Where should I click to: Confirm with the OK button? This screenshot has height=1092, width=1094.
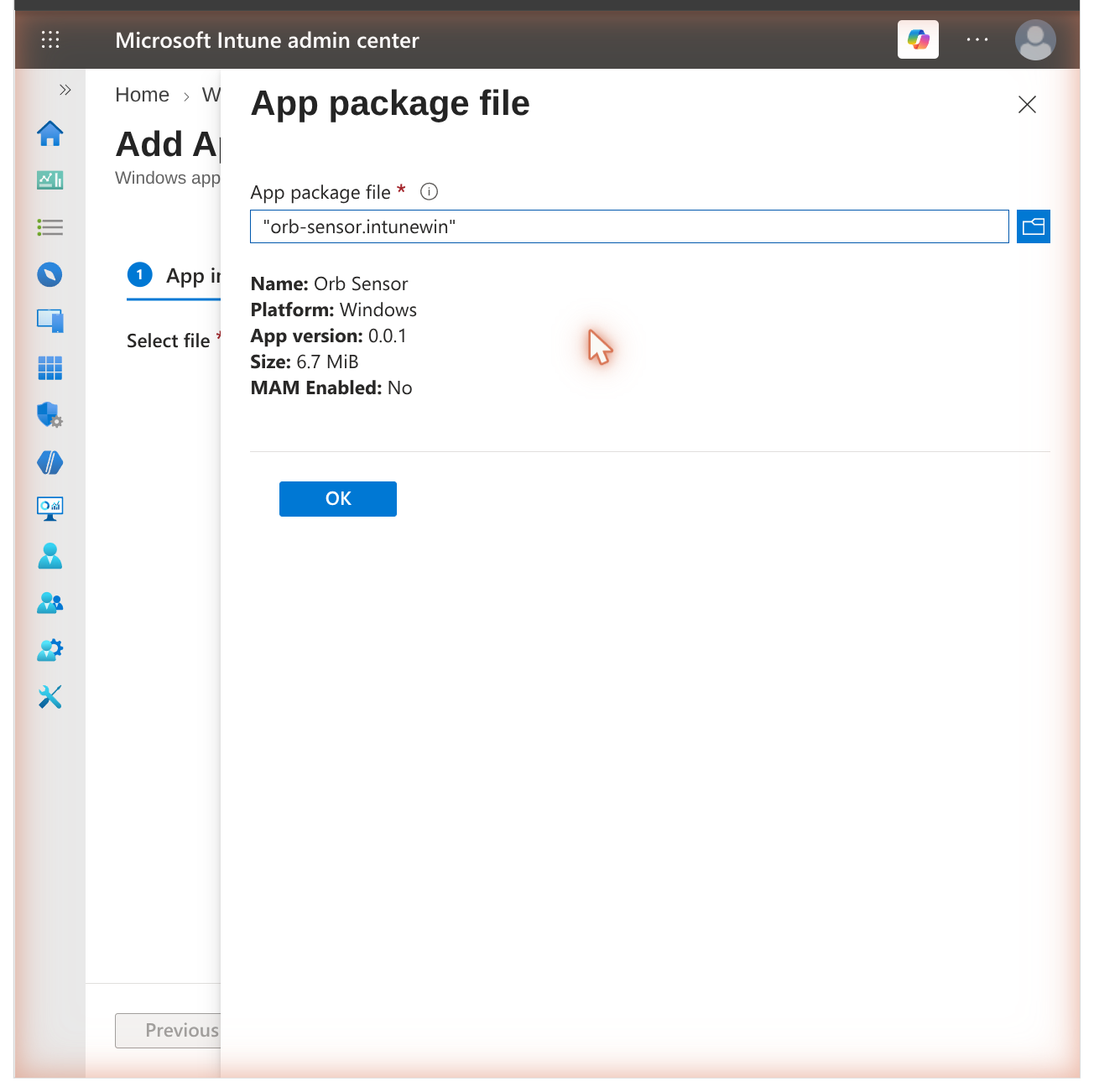click(x=338, y=499)
